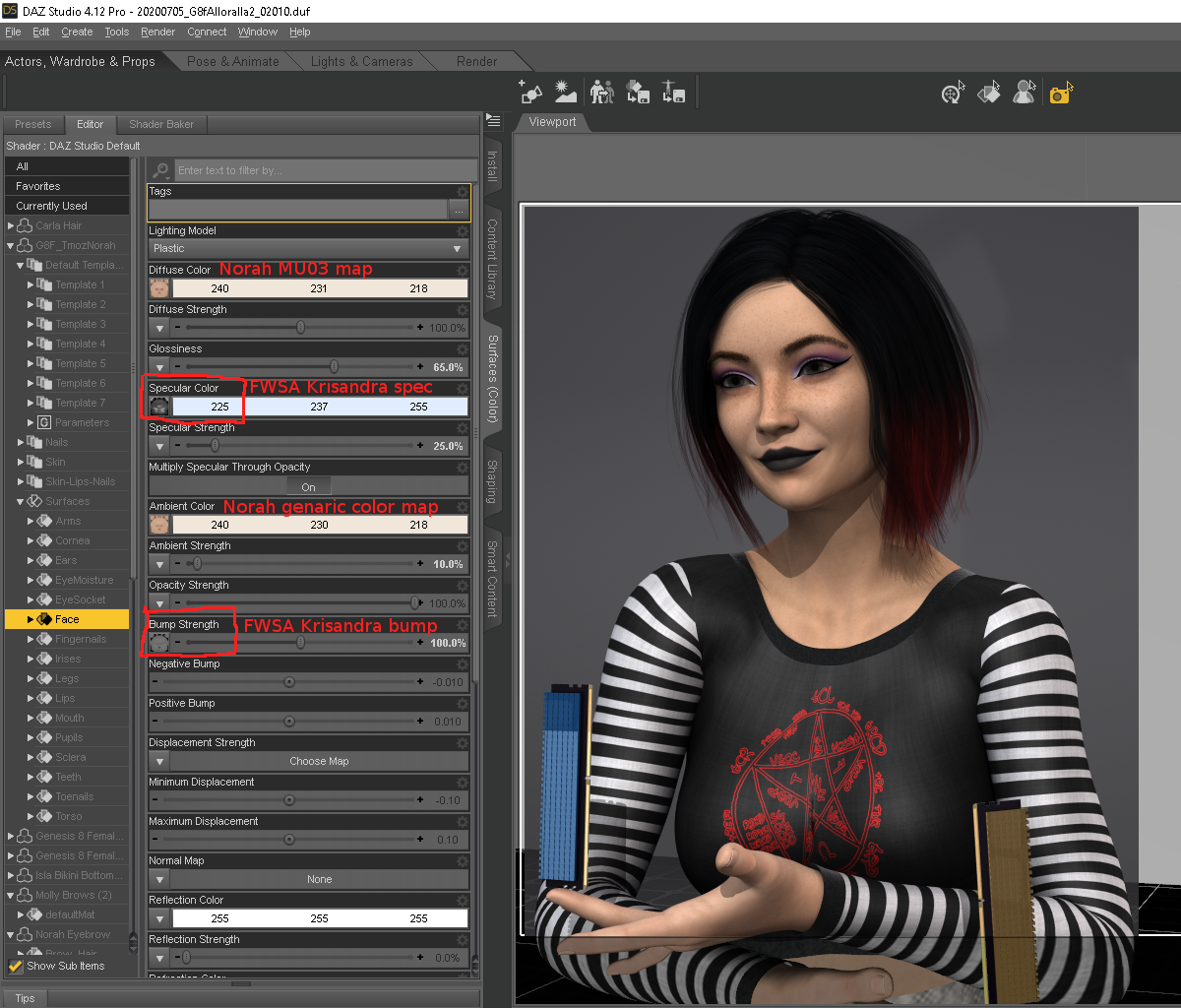
Task: Click the None button under Normal Map
Action: (x=319, y=879)
